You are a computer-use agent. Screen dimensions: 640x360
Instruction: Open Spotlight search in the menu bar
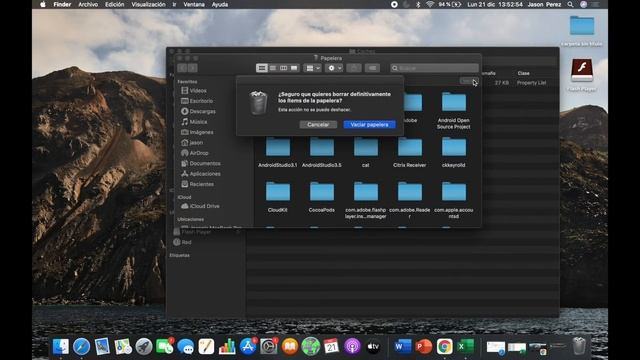point(570,4)
